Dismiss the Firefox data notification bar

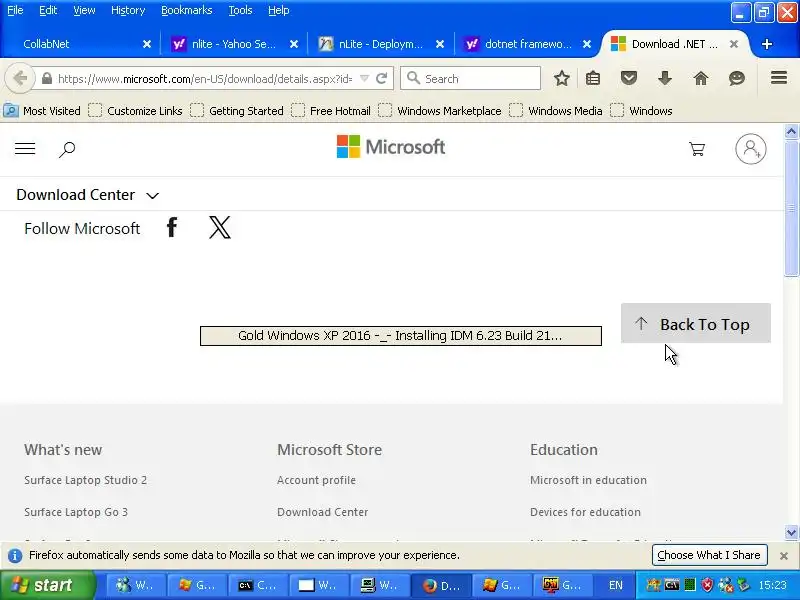pyautogui.click(x=784, y=556)
